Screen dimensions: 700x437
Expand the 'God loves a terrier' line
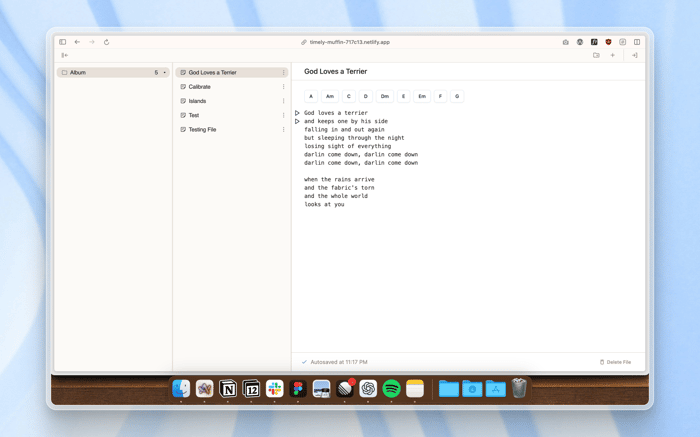tap(297, 113)
